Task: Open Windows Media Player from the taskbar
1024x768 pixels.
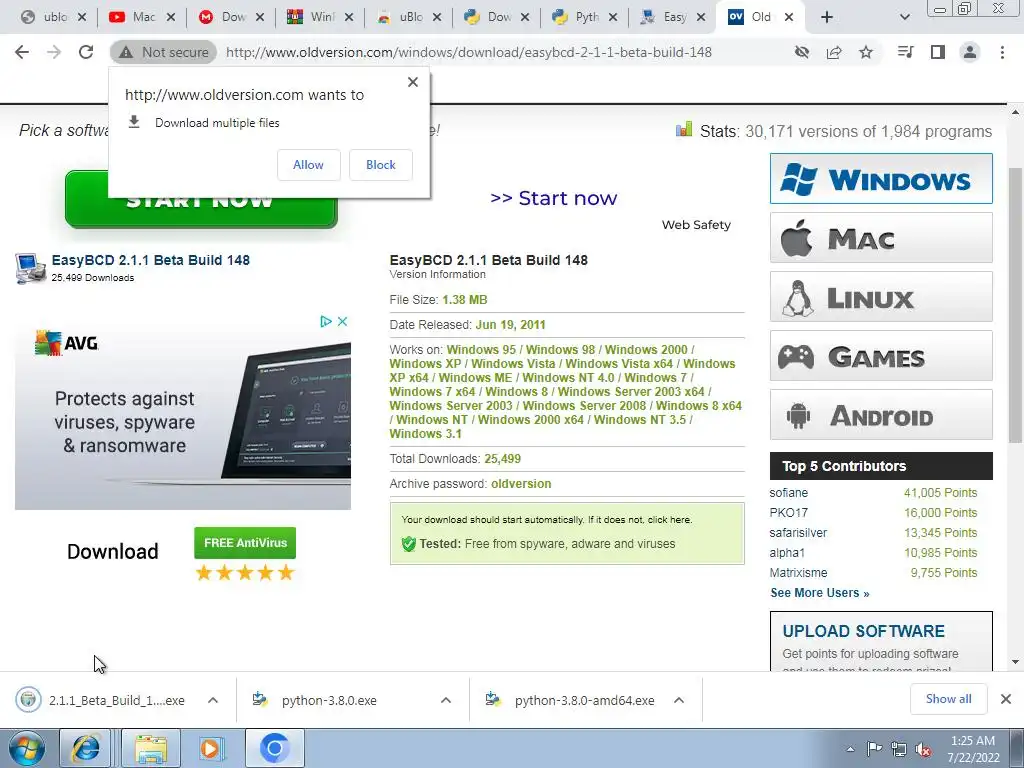Action: click(212, 748)
